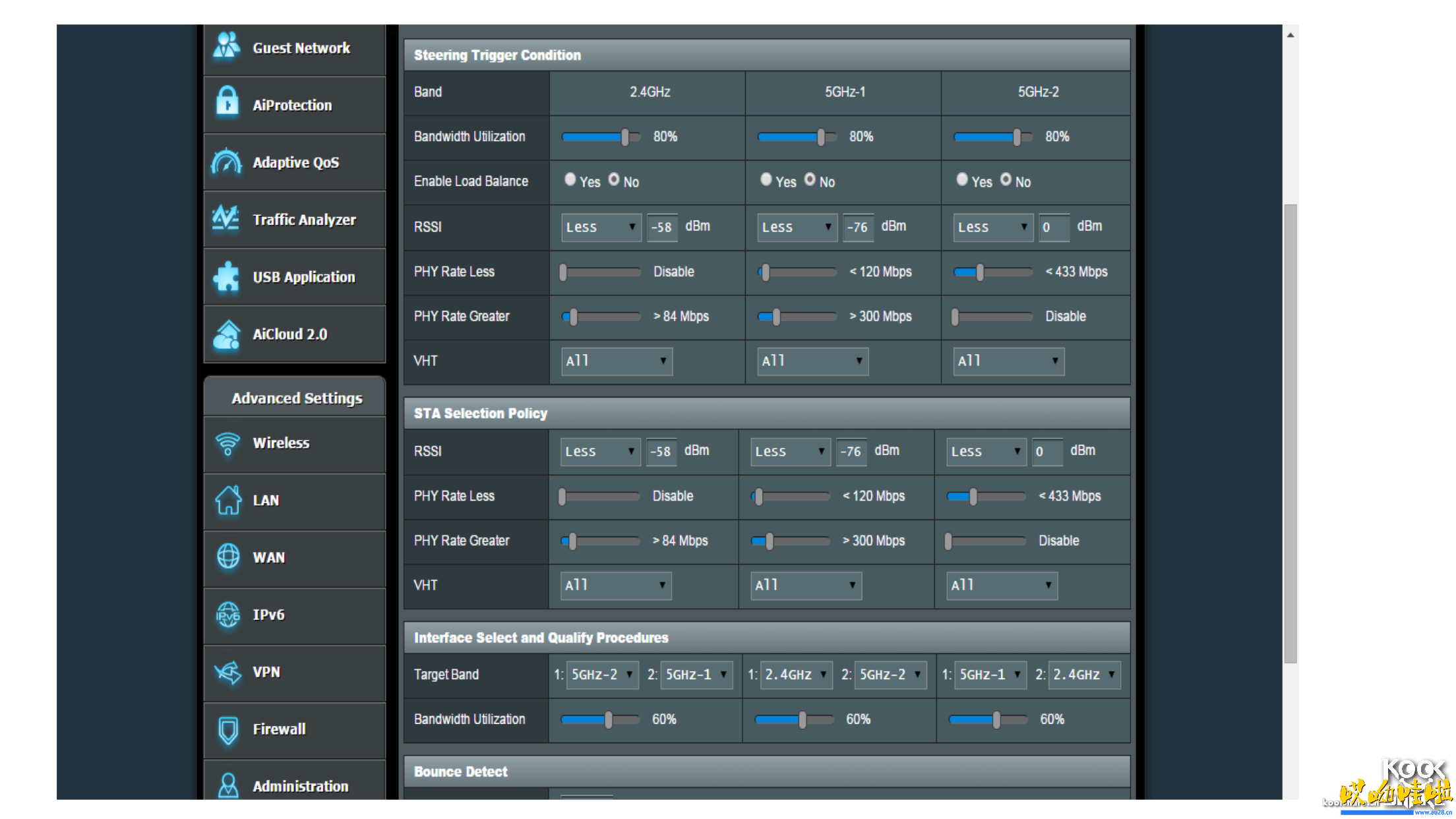Select Yes for 5GHz-2 Enable Load Balance
1456x819 pixels.
click(x=961, y=179)
